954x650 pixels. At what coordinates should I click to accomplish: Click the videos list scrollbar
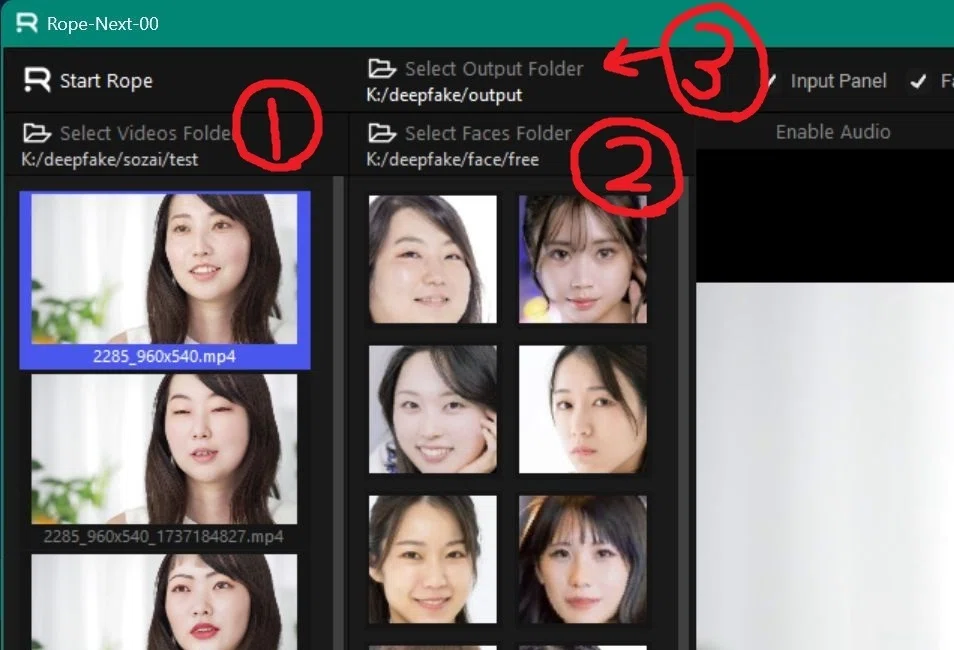[x=338, y=413]
